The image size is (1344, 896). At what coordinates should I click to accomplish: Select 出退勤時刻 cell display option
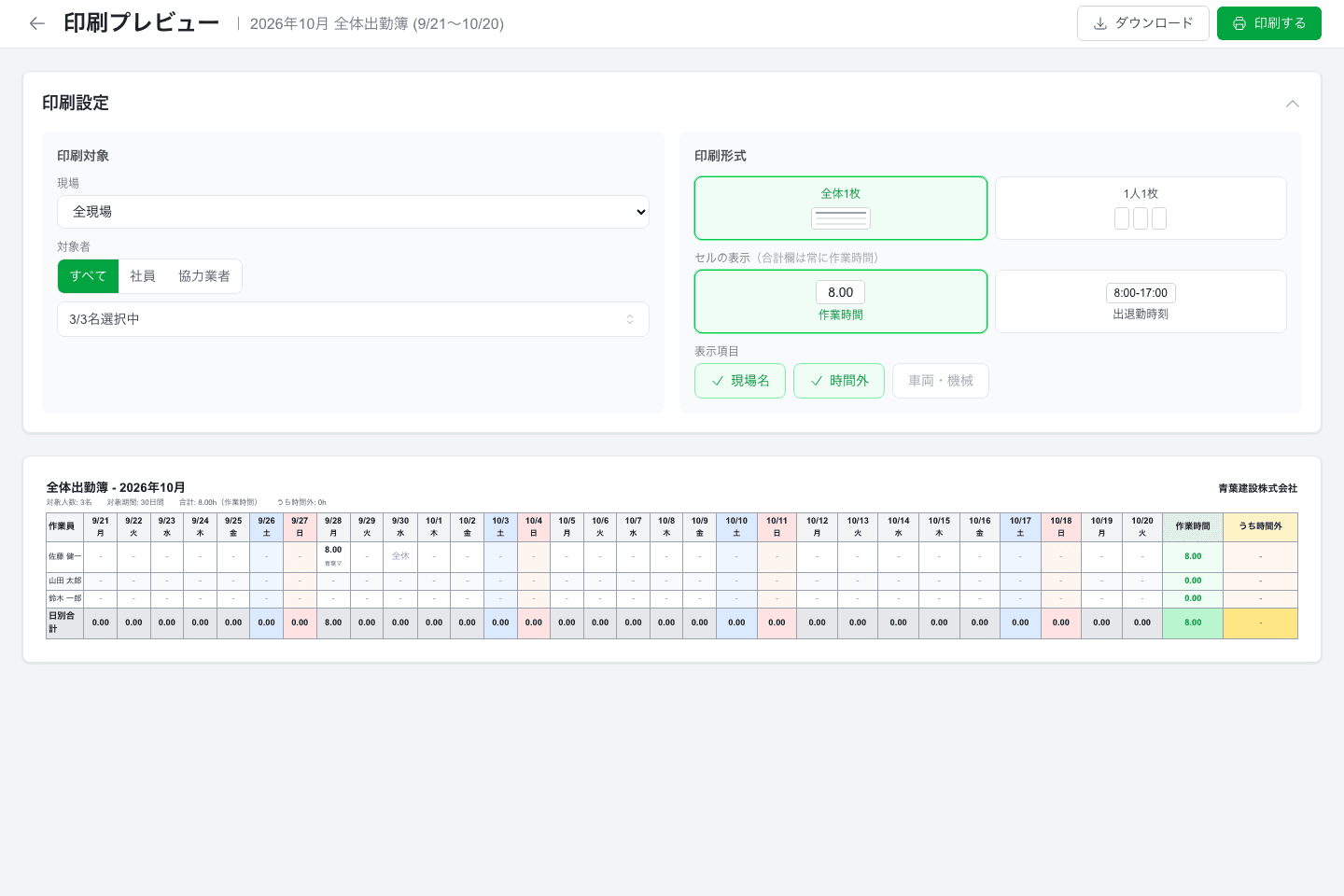pos(1141,301)
